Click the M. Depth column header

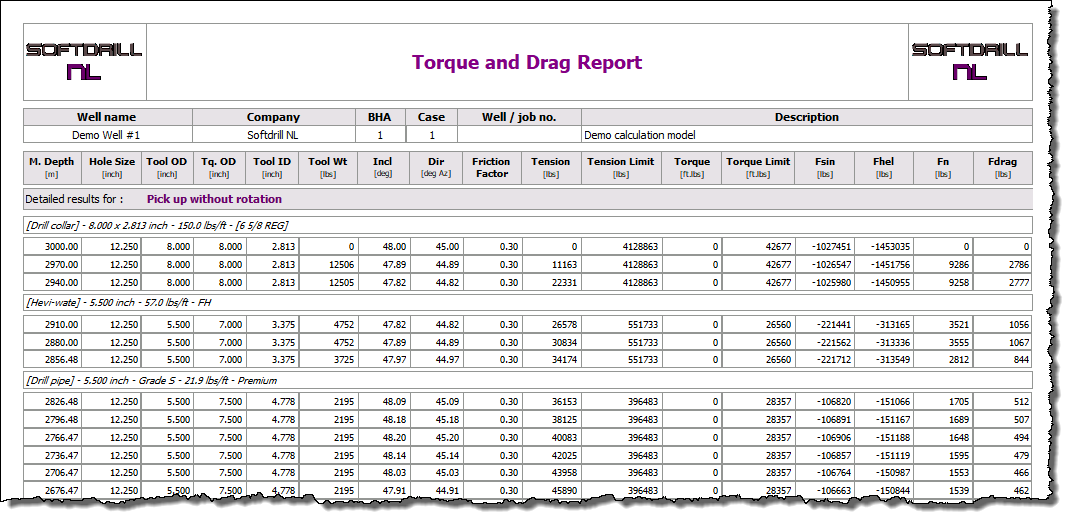click(51, 167)
